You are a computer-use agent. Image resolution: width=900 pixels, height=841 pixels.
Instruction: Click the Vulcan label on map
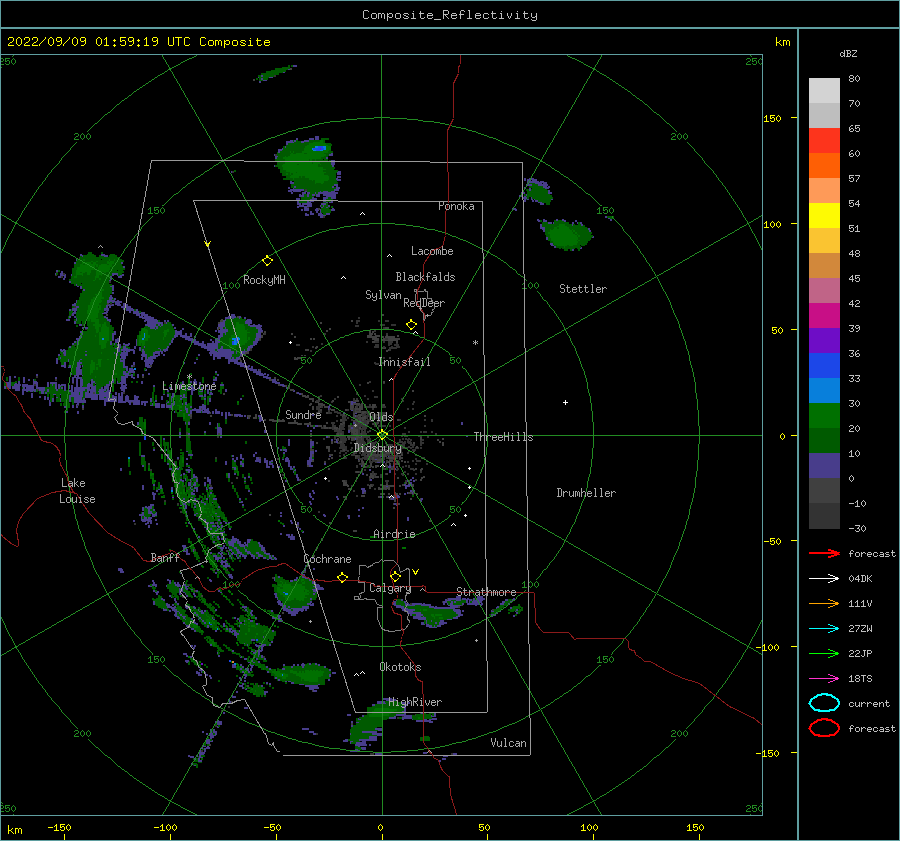click(509, 743)
